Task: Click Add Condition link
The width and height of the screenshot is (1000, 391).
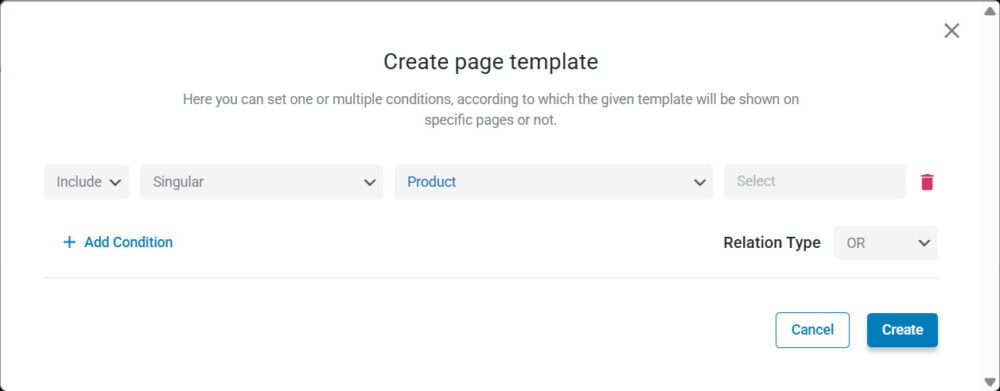Action: 118,242
